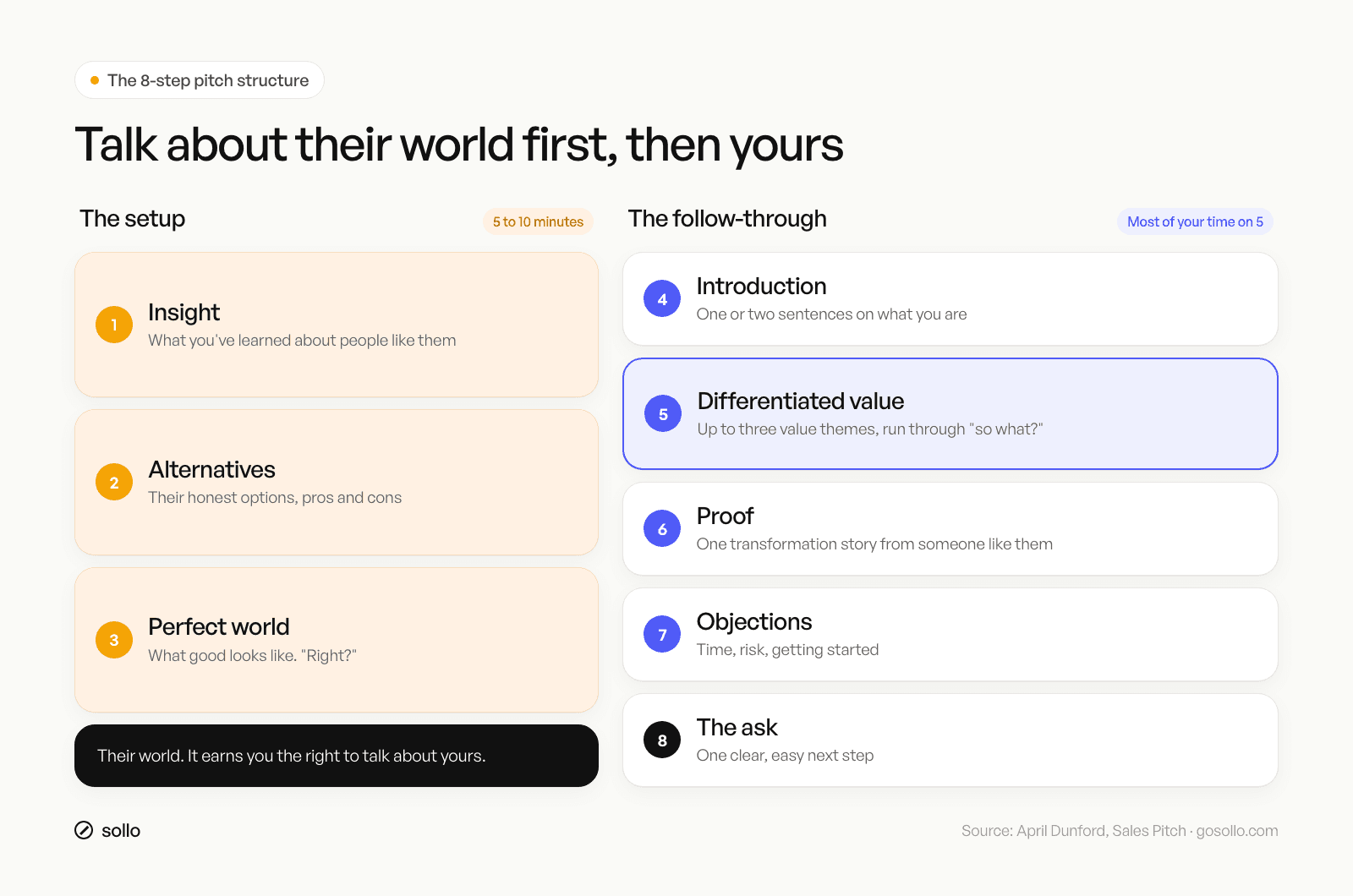Click the black 'Their world' banner
Viewport: 1353px width, 896px height.
pyautogui.click(x=337, y=756)
